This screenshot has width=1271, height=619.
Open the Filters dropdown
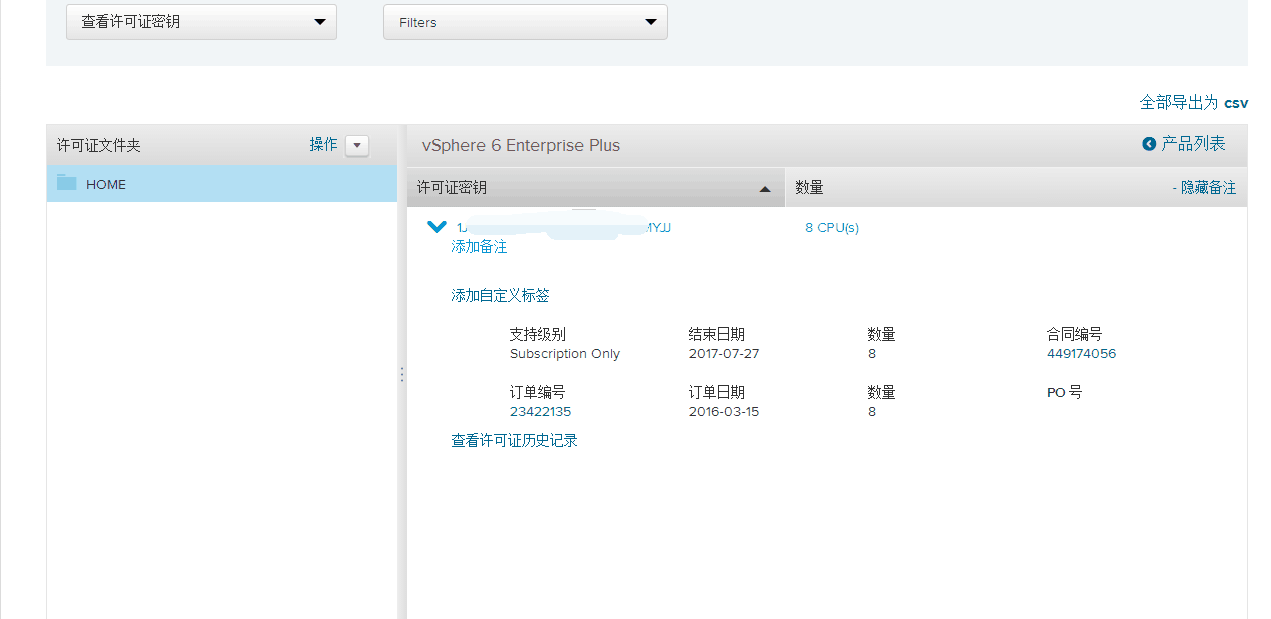(x=525, y=22)
